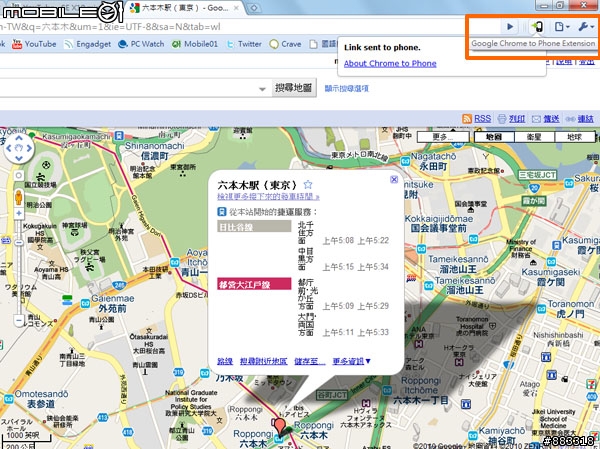Click the upcoming departures link in popup

click(268, 197)
